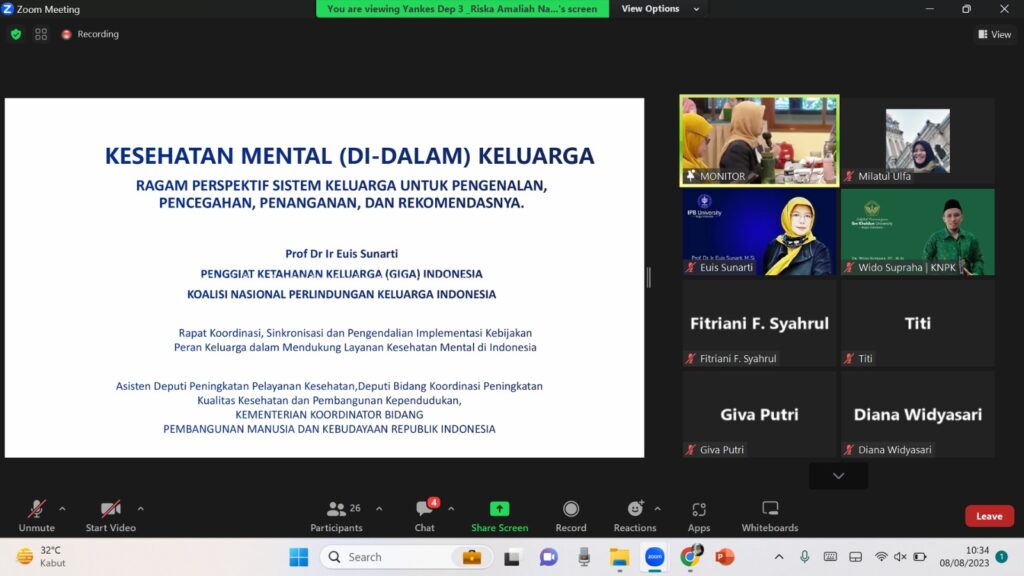Open the Chat panel
1024x576 pixels.
click(x=425, y=515)
